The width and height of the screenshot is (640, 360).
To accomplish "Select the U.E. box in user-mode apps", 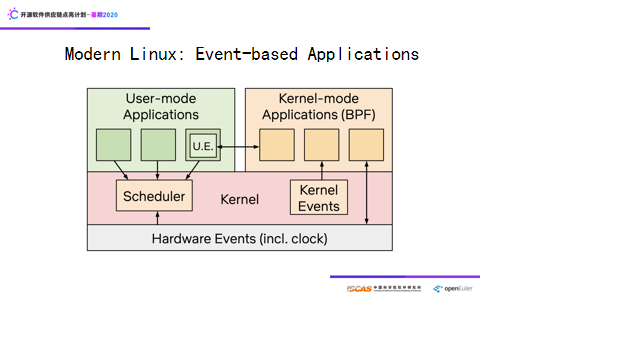I will (x=203, y=146).
